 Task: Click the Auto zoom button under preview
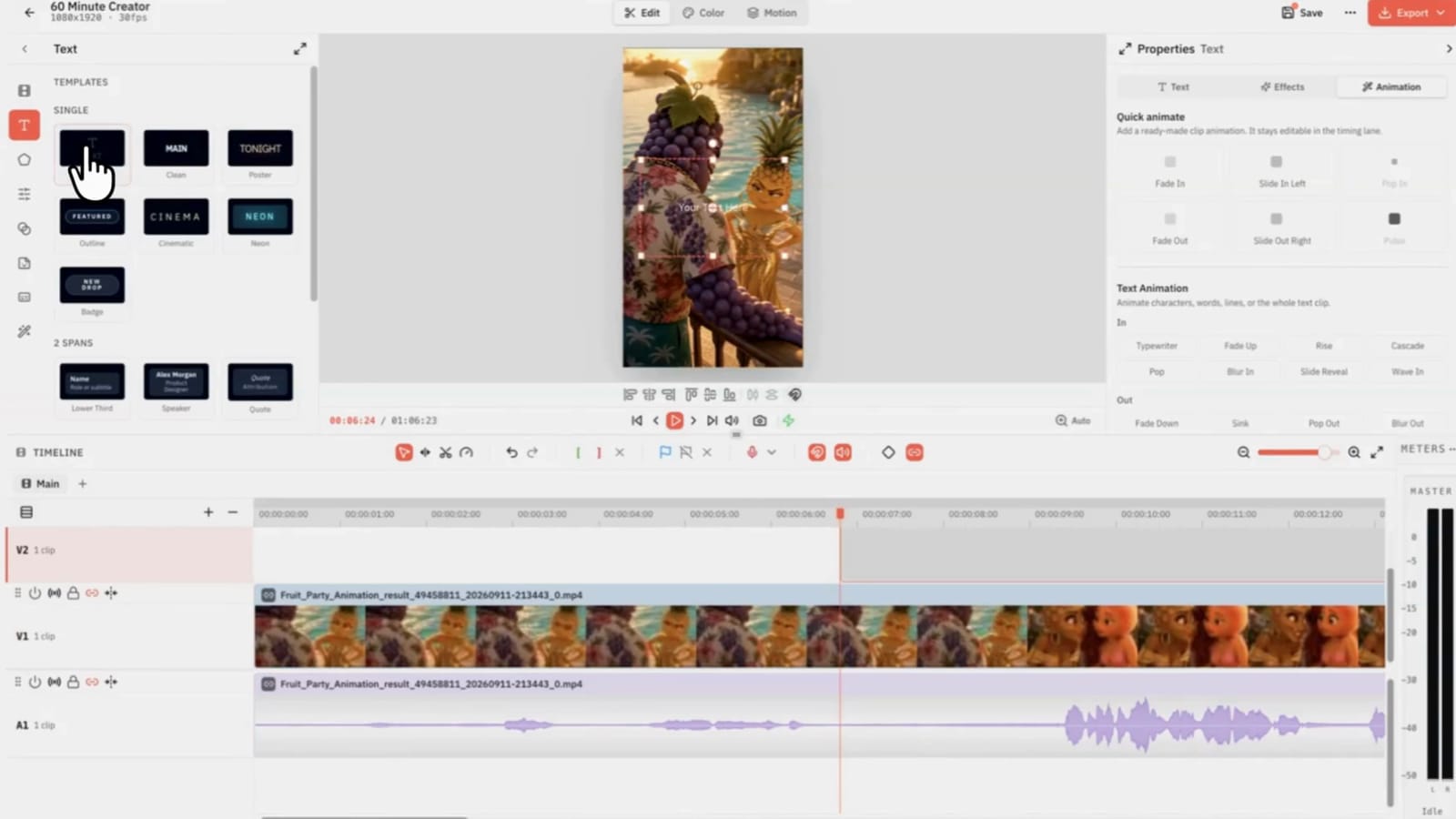pyautogui.click(x=1073, y=420)
